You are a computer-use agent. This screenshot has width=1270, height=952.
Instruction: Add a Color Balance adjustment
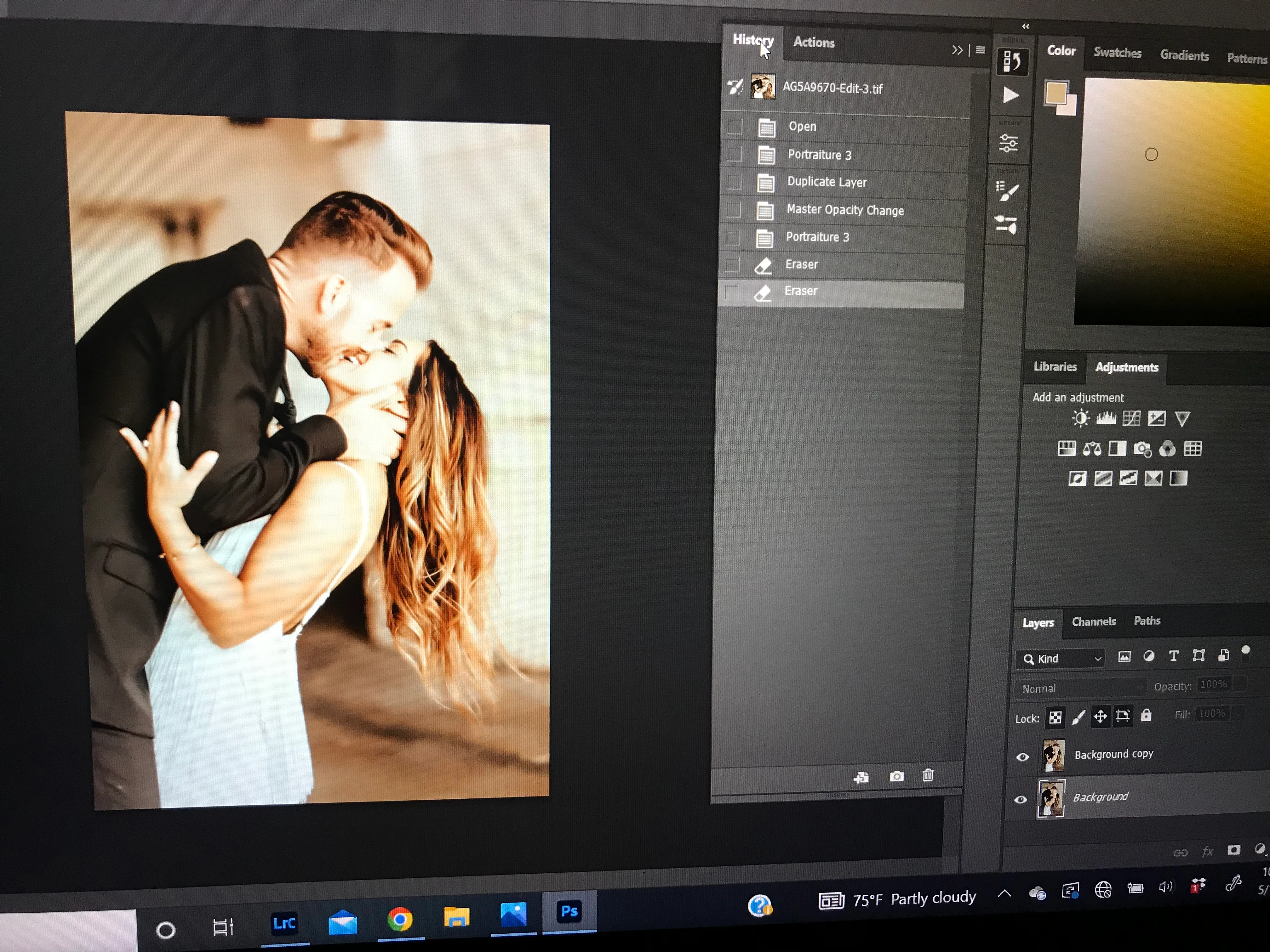coord(1092,449)
